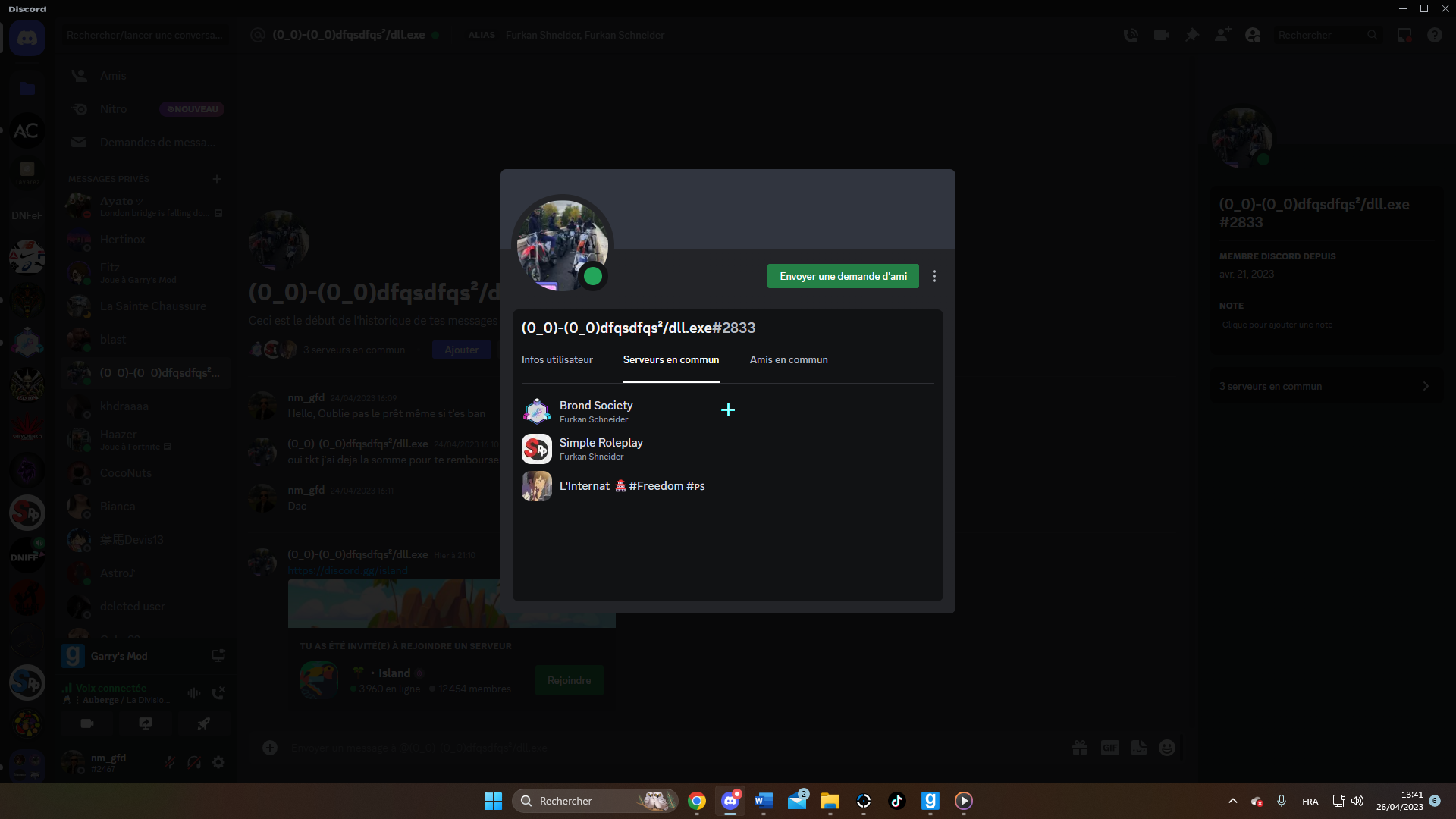
Task: Open Google Chrome from taskbar
Action: click(x=697, y=801)
